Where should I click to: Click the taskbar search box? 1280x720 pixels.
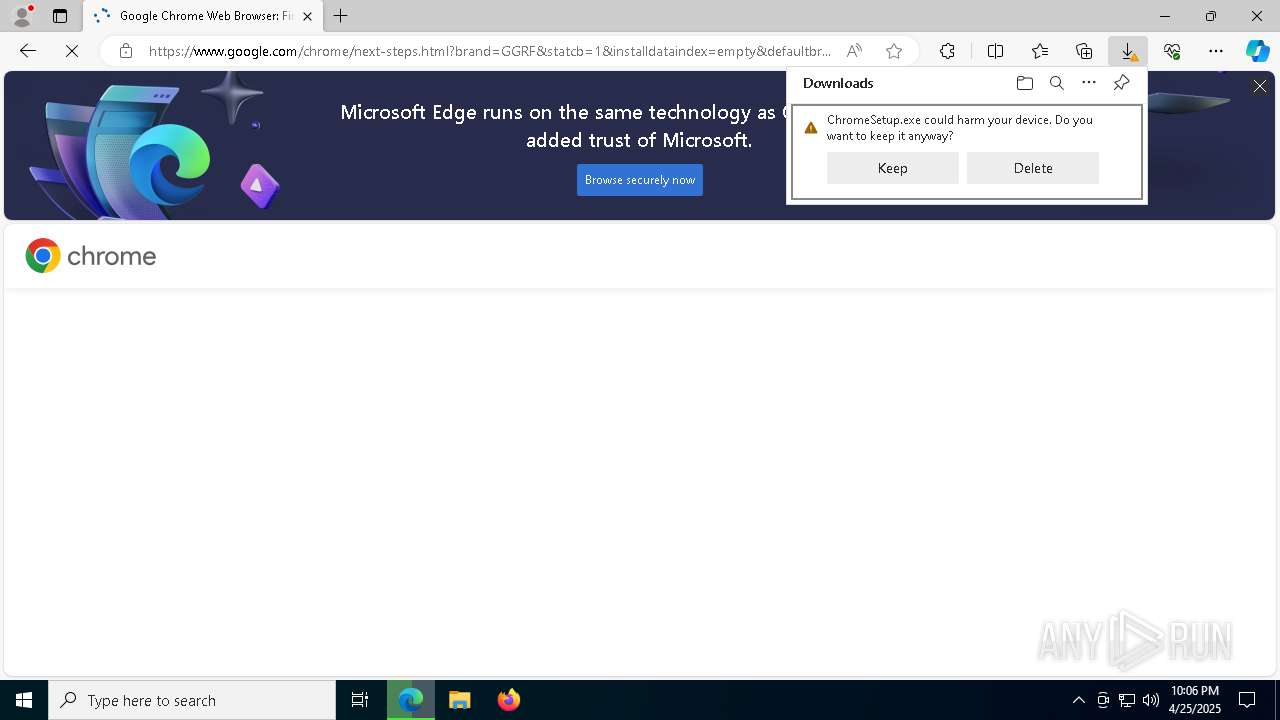coord(192,700)
